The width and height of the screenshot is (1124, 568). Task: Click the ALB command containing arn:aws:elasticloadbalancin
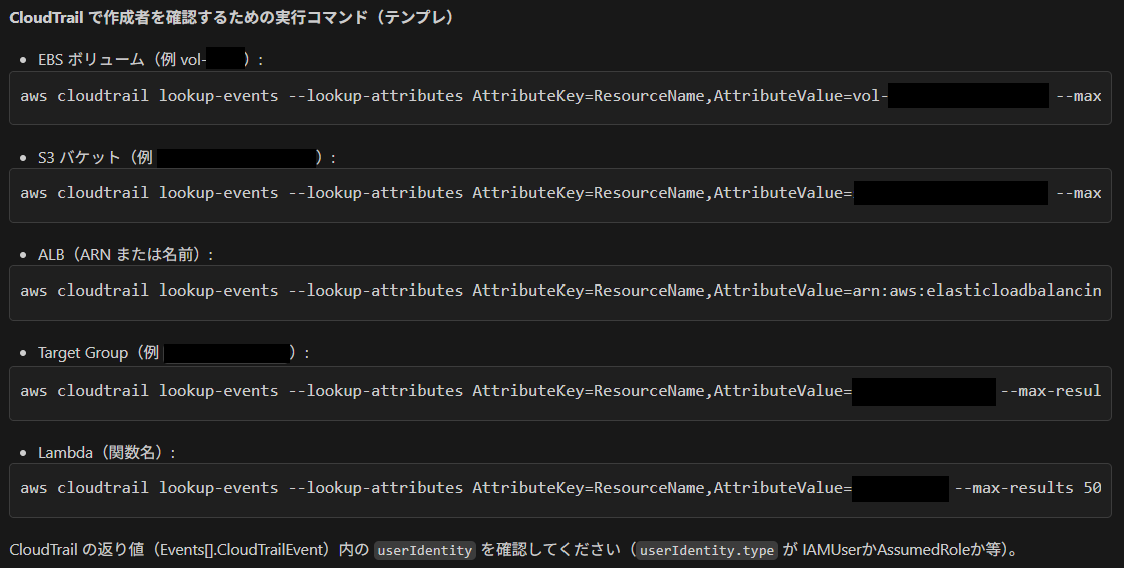(560, 293)
